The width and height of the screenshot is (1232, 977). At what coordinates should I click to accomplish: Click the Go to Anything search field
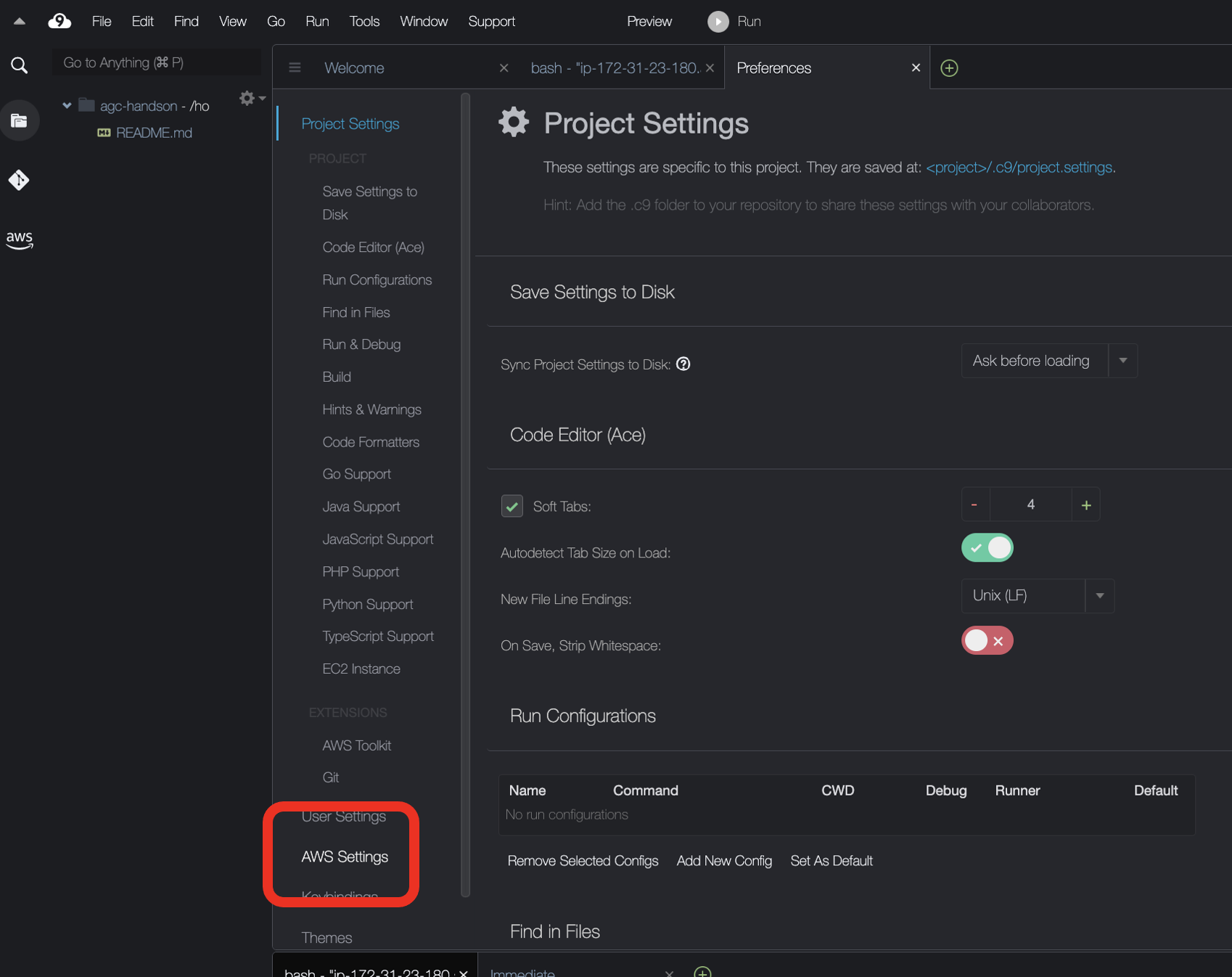pyautogui.click(x=157, y=62)
